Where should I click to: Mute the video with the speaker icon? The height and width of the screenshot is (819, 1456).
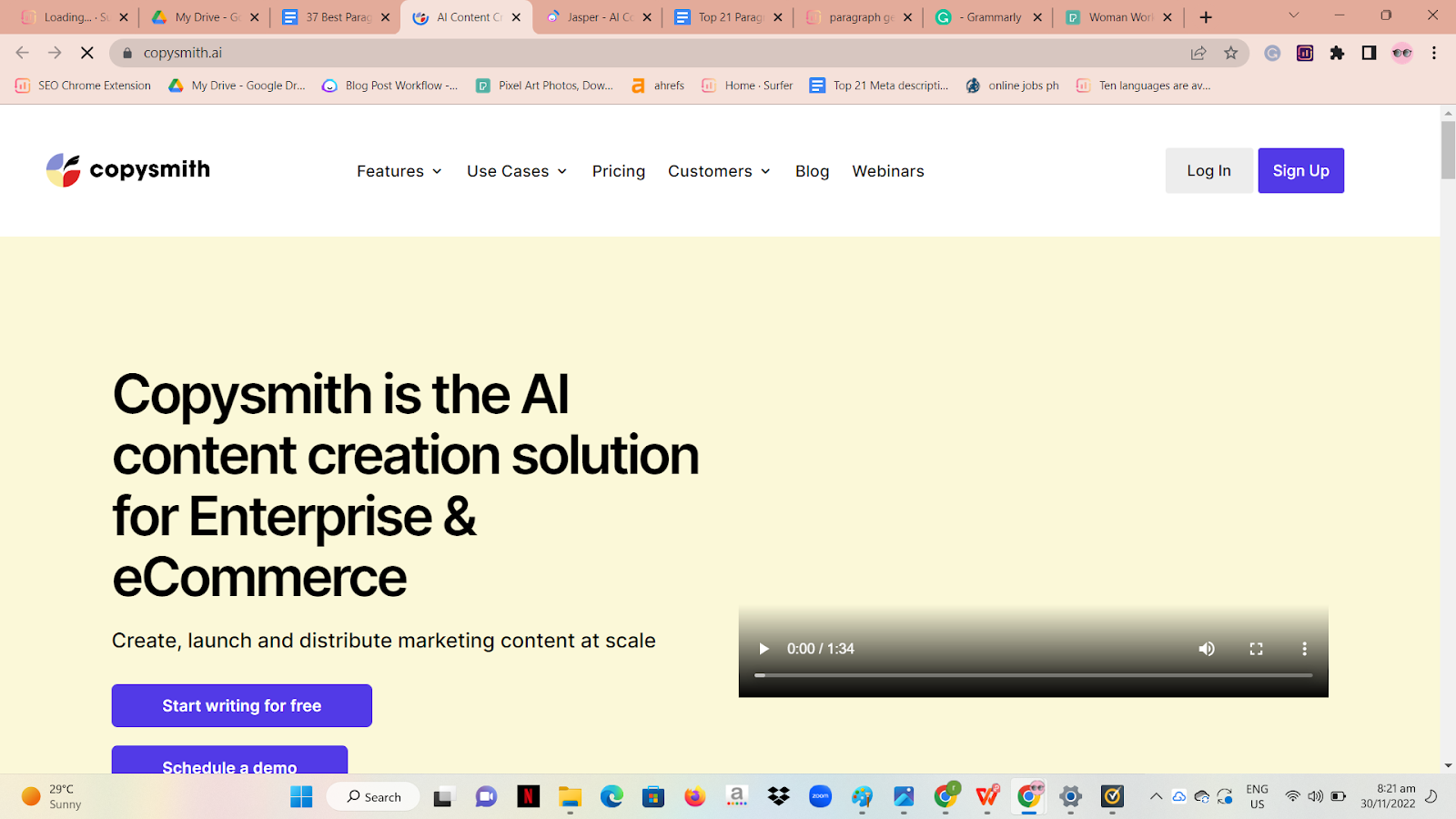tap(1207, 649)
